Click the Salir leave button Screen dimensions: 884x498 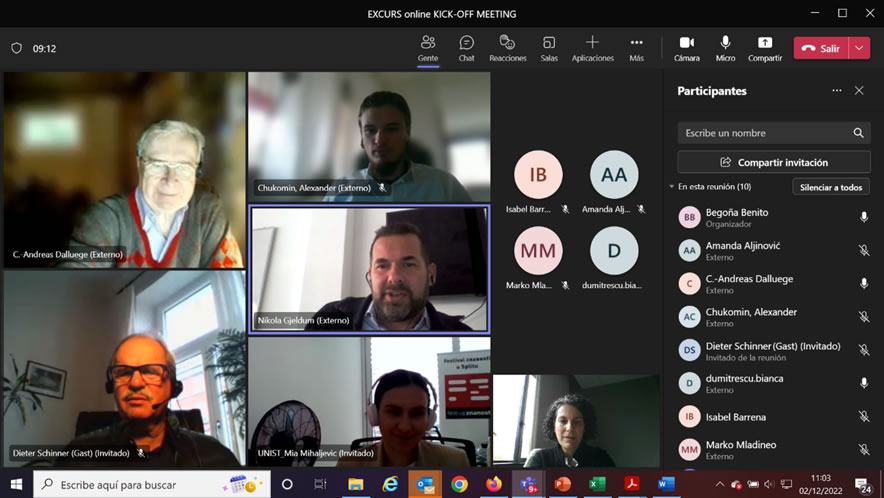click(821, 49)
